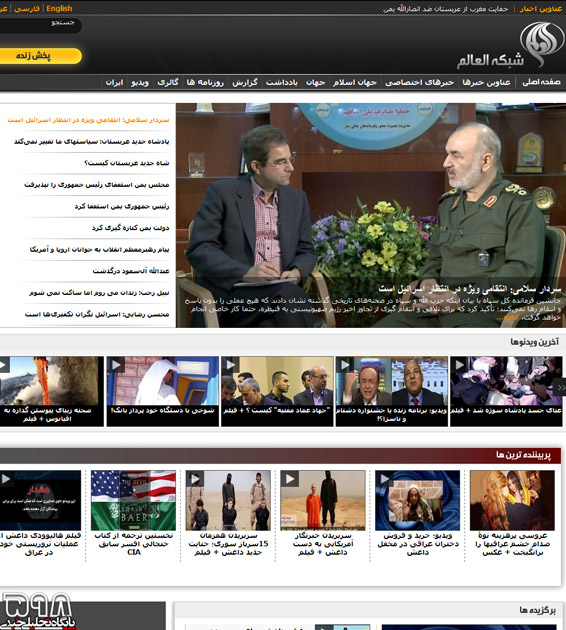
Task: Switch site language to English
Action: tap(59, 8)
